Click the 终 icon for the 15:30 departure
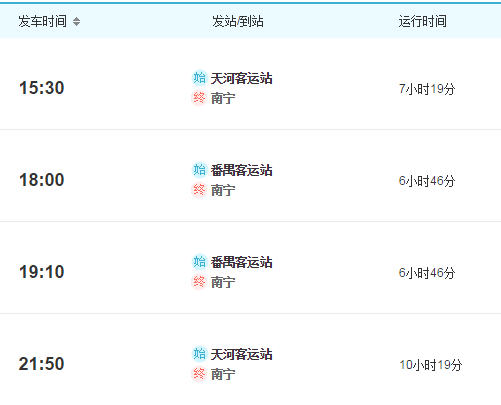Screen dimensions: 501x405 tap(199, 98)
